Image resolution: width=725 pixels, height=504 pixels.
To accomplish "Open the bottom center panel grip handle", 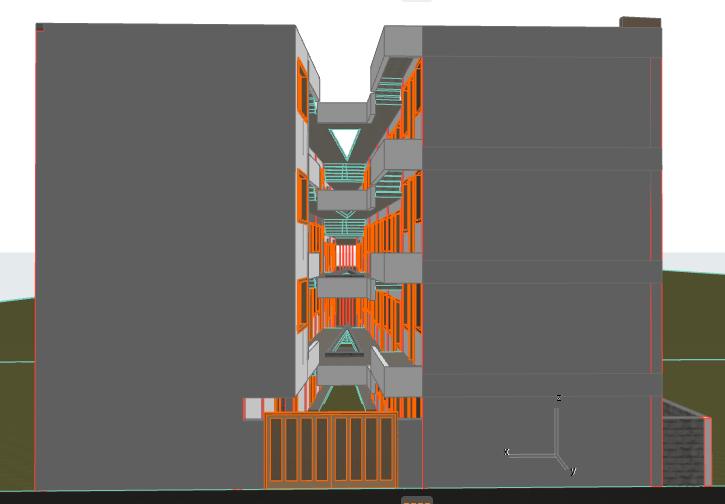I will coord(417,499).
